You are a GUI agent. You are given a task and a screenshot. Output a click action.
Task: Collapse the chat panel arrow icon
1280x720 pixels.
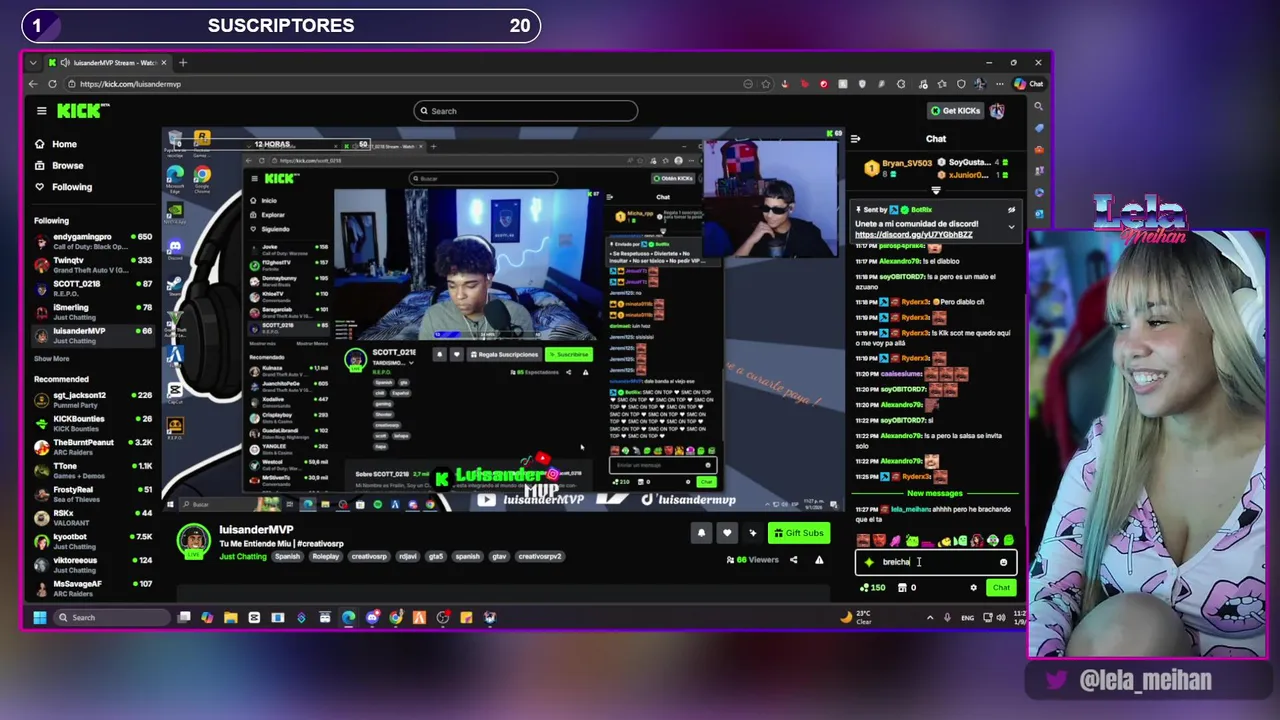(x=855, y=139)
